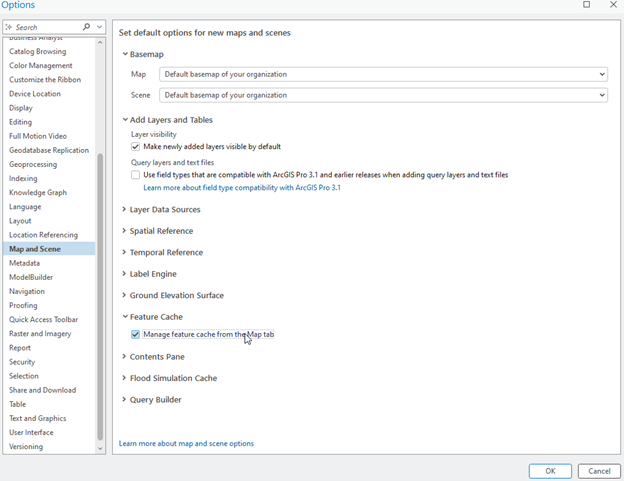Expand the Flood Simulation Cache section
This screenshot has width=624, height=481.
(124, 378)
